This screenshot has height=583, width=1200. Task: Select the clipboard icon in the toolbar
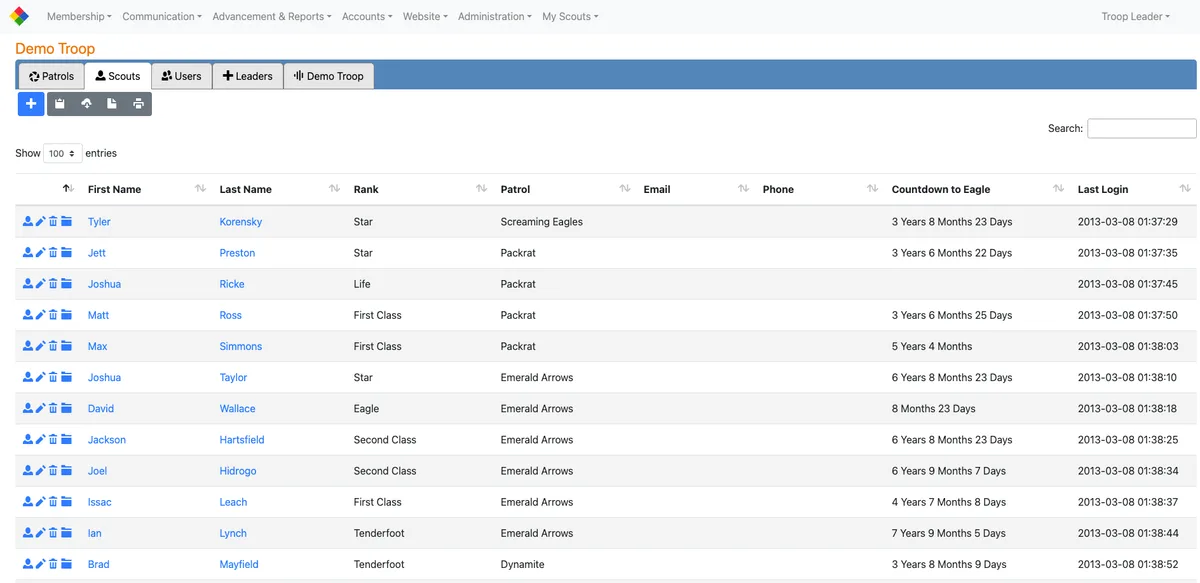point(59,103)
